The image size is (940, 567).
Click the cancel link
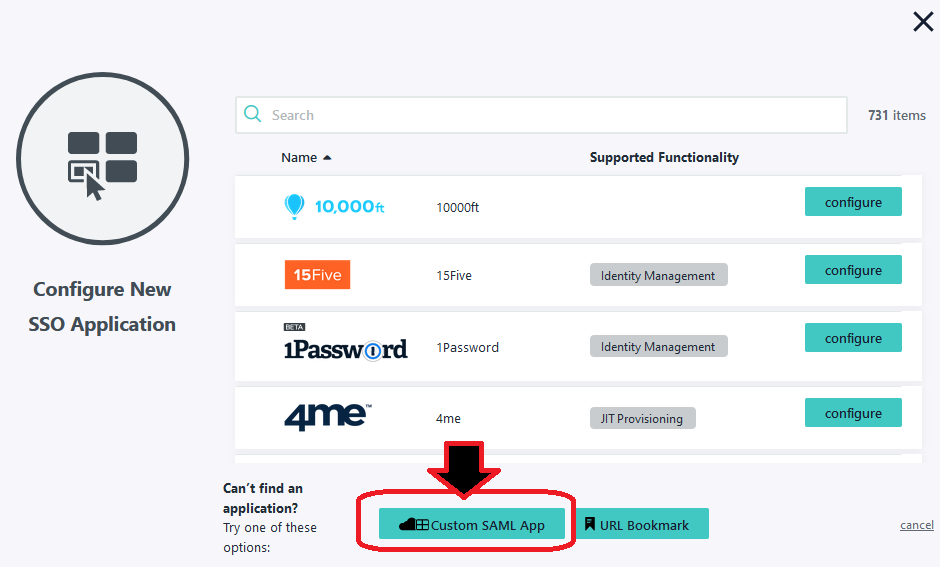(x=917, y=525)
